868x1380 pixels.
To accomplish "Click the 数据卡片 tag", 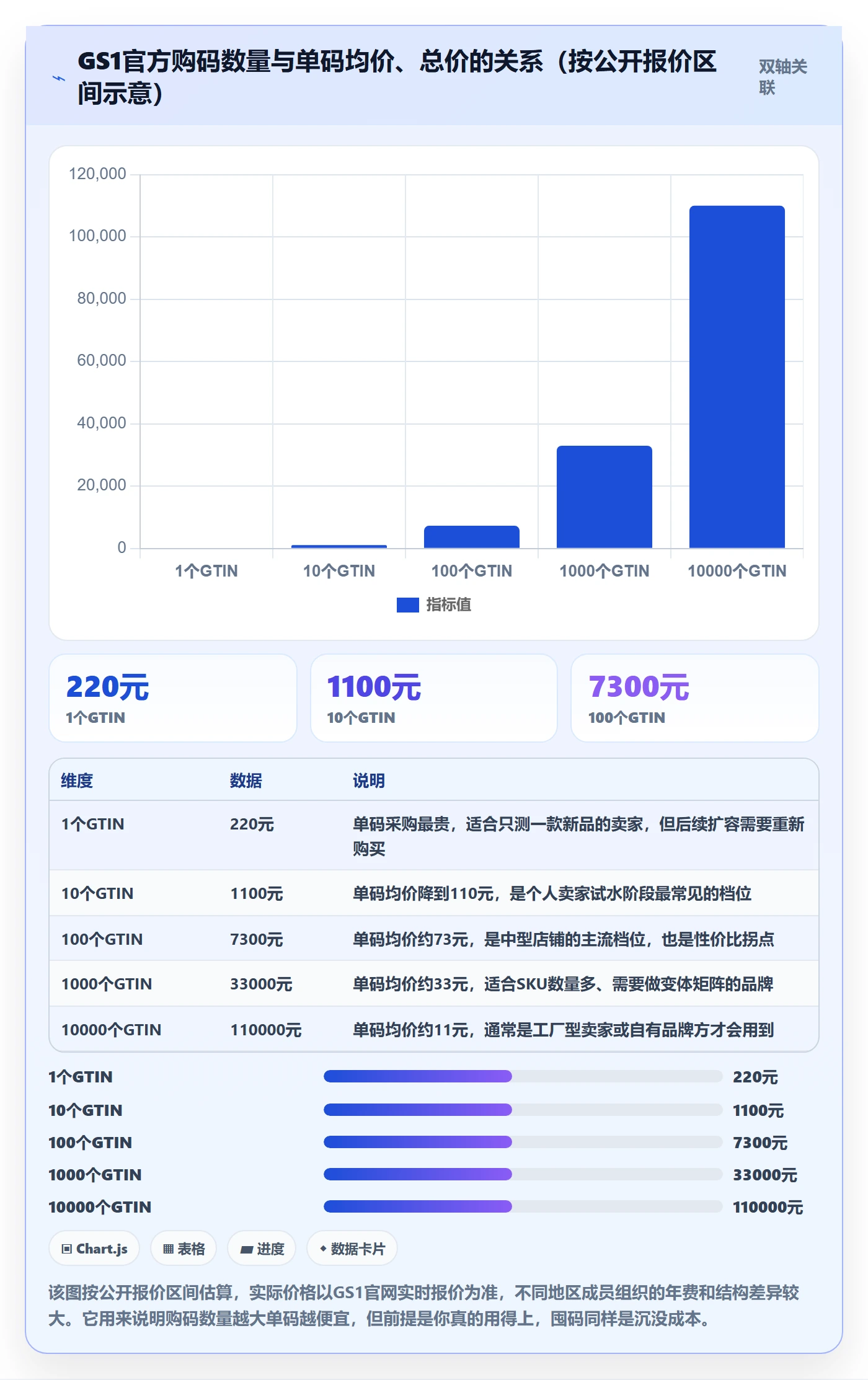I will [x=352, y=1249].
